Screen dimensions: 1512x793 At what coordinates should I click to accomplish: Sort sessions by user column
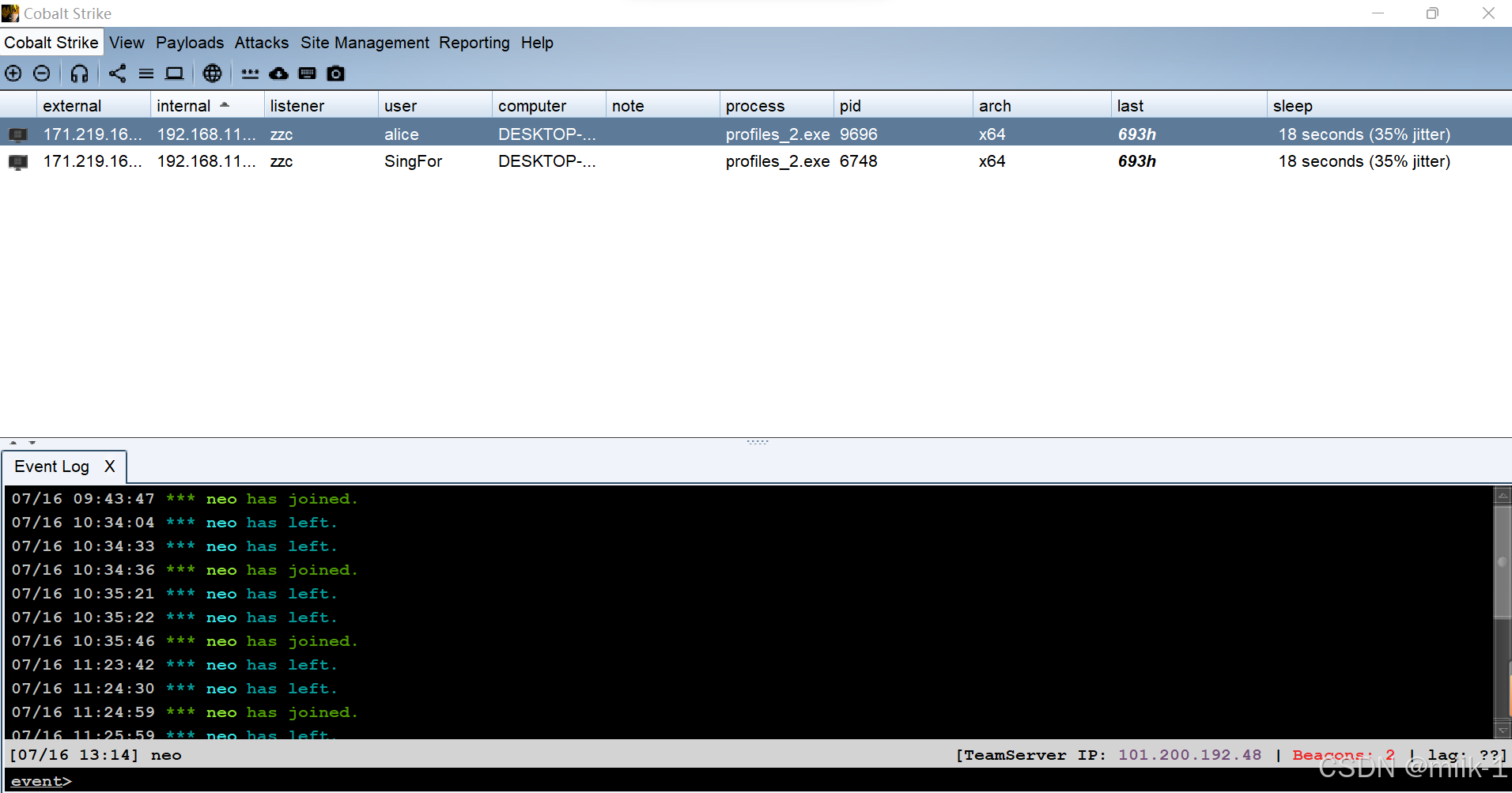(435, 106)
